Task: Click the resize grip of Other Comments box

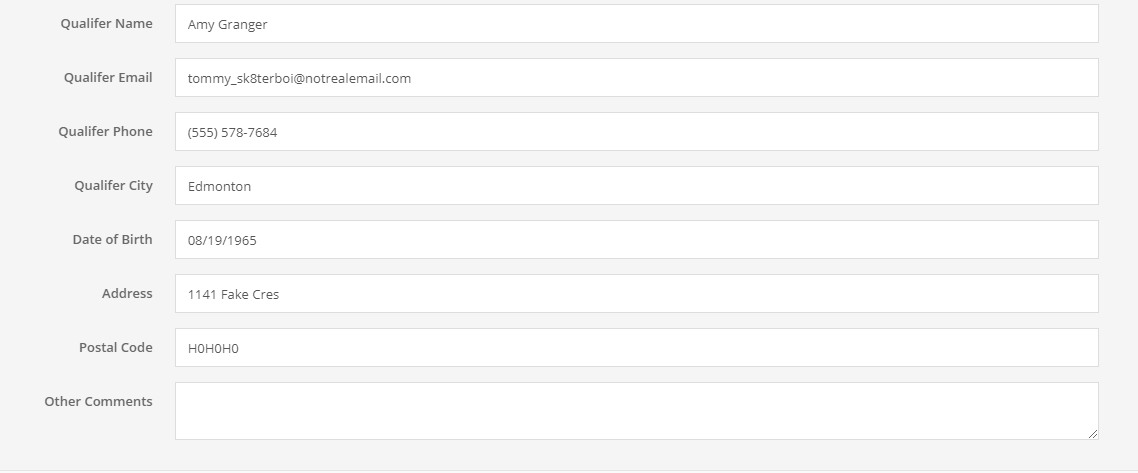Action: pyautogui.click(x=1092, y=433)
